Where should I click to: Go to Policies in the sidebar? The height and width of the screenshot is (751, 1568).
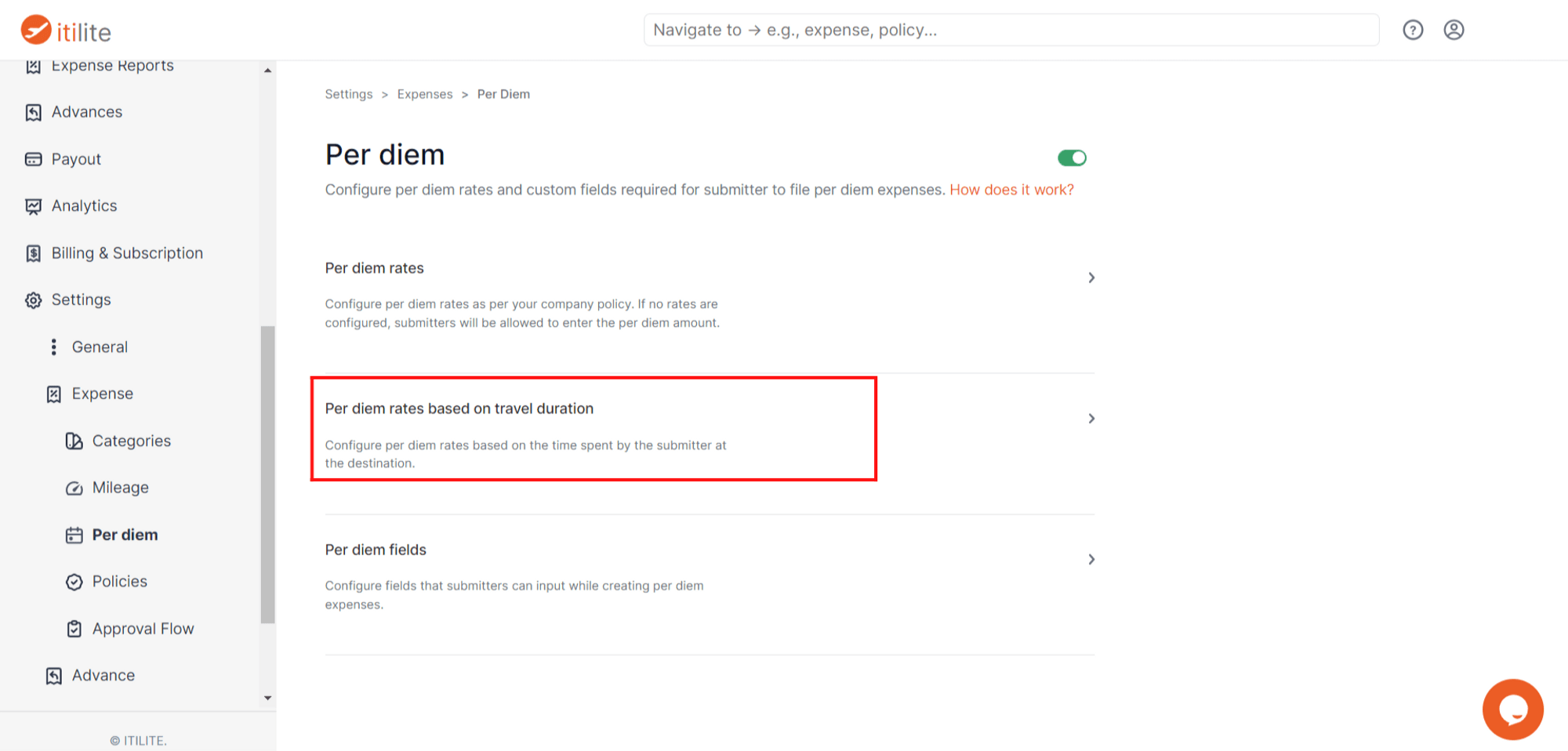pos(119,582)
